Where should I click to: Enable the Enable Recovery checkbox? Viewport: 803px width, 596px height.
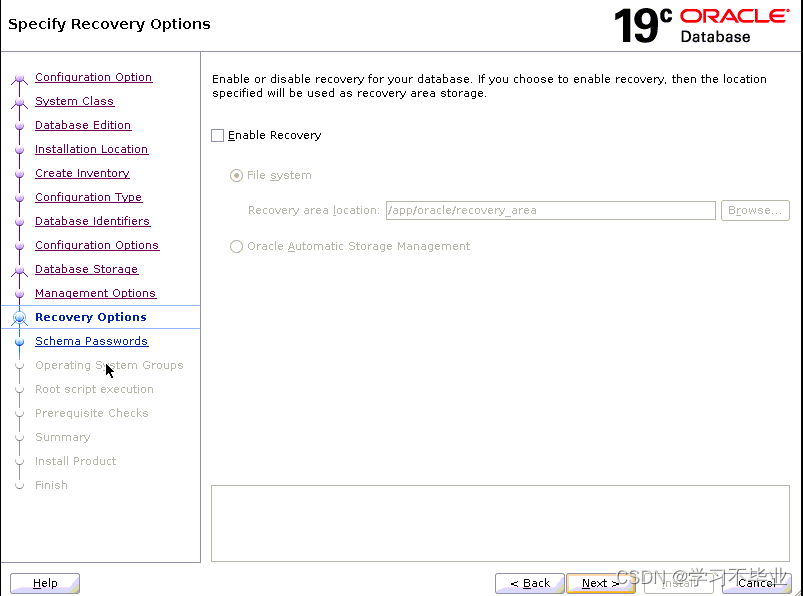point(217,135)
